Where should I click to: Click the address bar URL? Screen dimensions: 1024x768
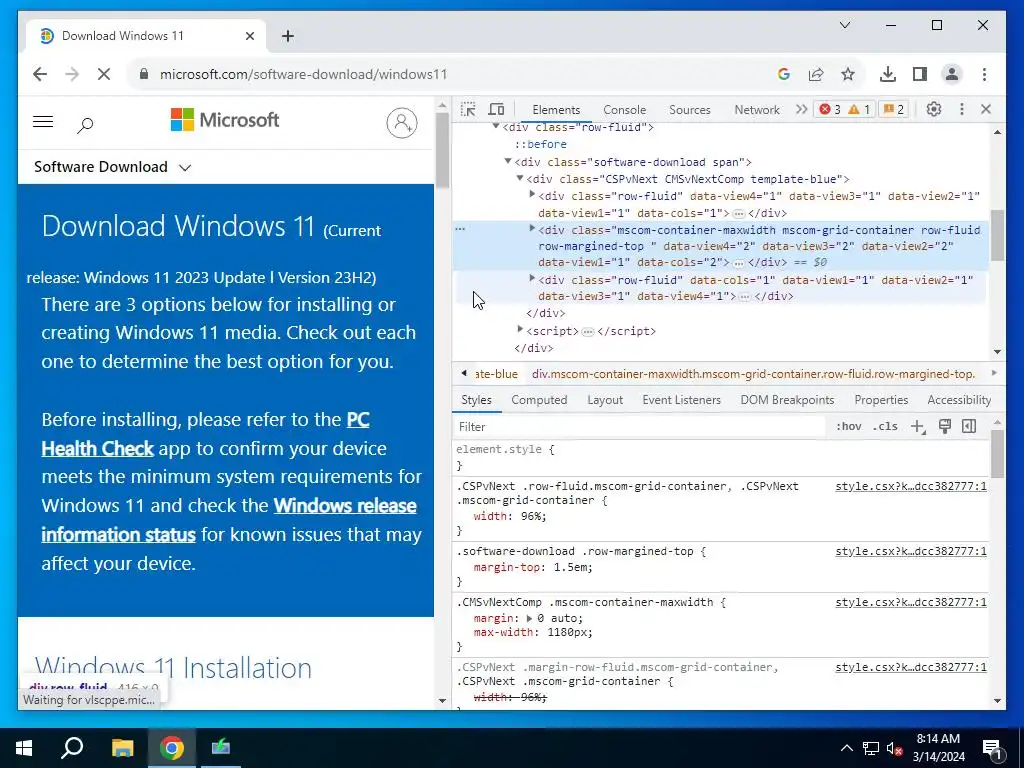304,74
